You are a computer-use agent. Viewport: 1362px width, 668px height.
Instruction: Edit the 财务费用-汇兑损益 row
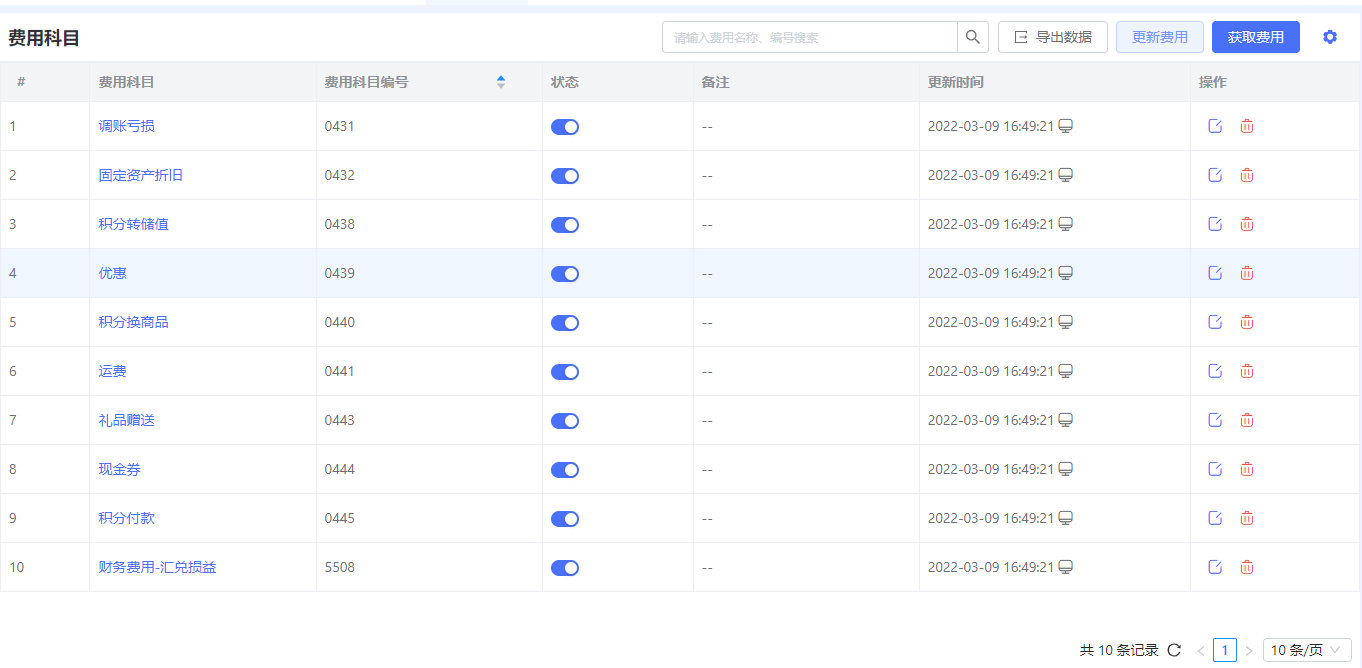click(x=1215, y=567)
